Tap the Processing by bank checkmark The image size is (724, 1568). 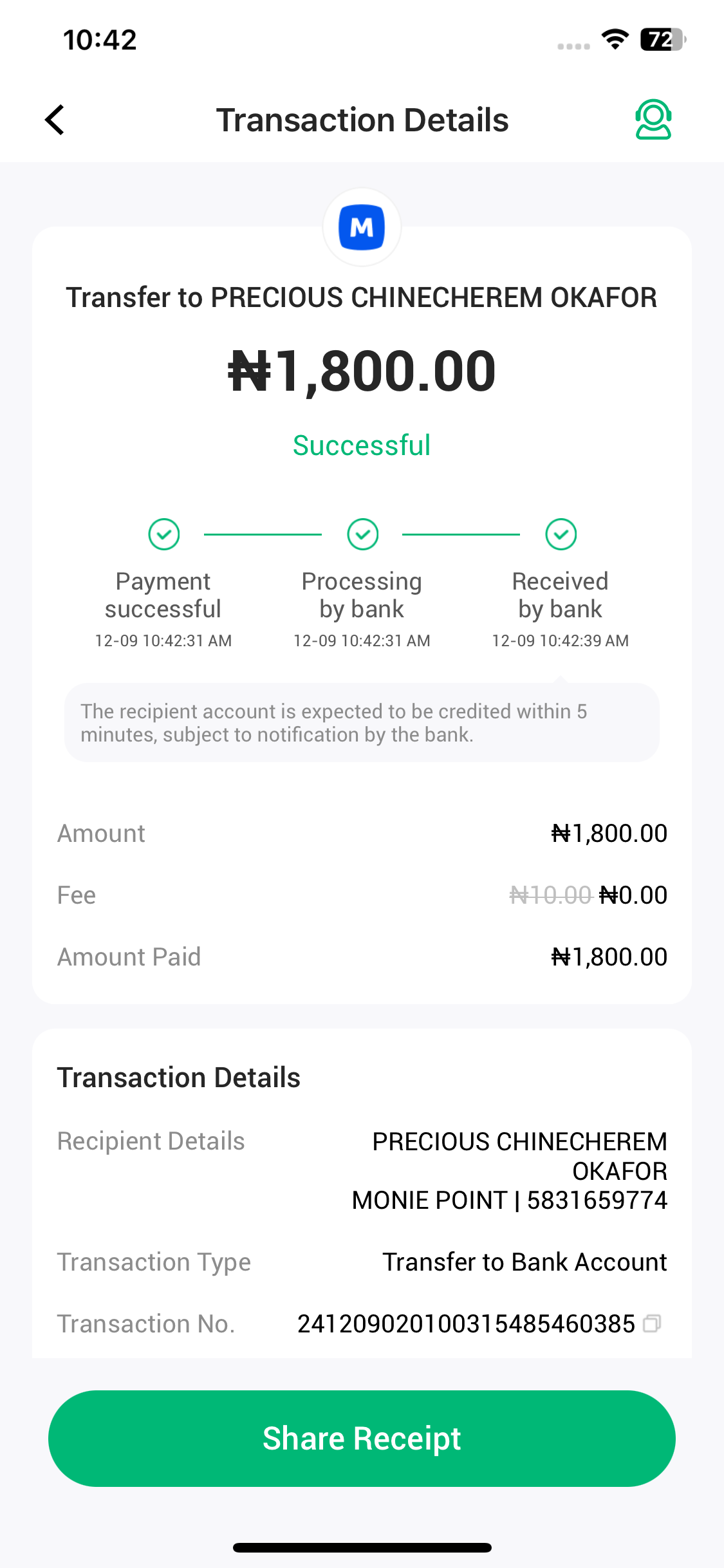point(363,534)
